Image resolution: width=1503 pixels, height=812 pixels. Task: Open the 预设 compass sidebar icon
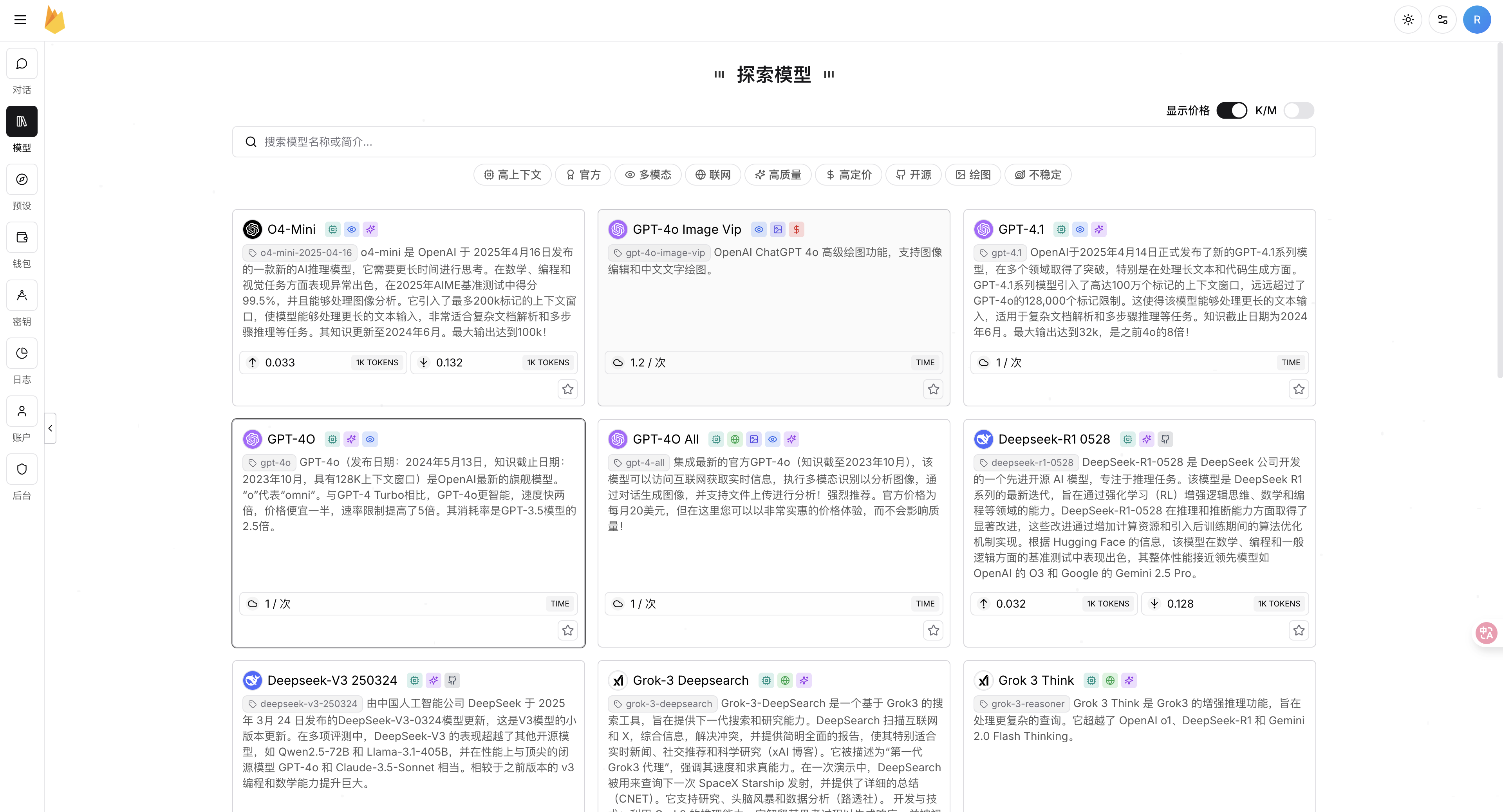click(x=22, y=180)
